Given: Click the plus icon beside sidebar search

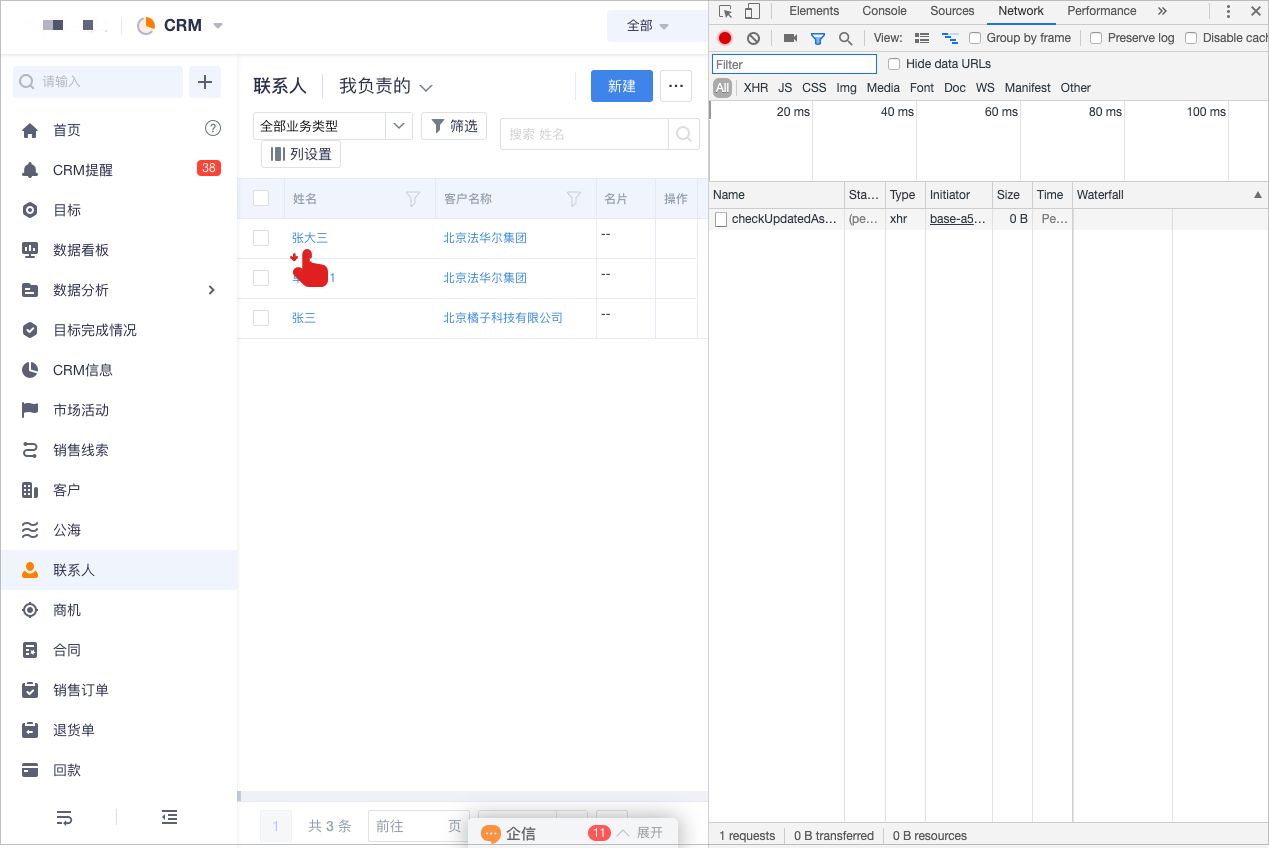Looking at the screenshot, I should pos(205,82).
